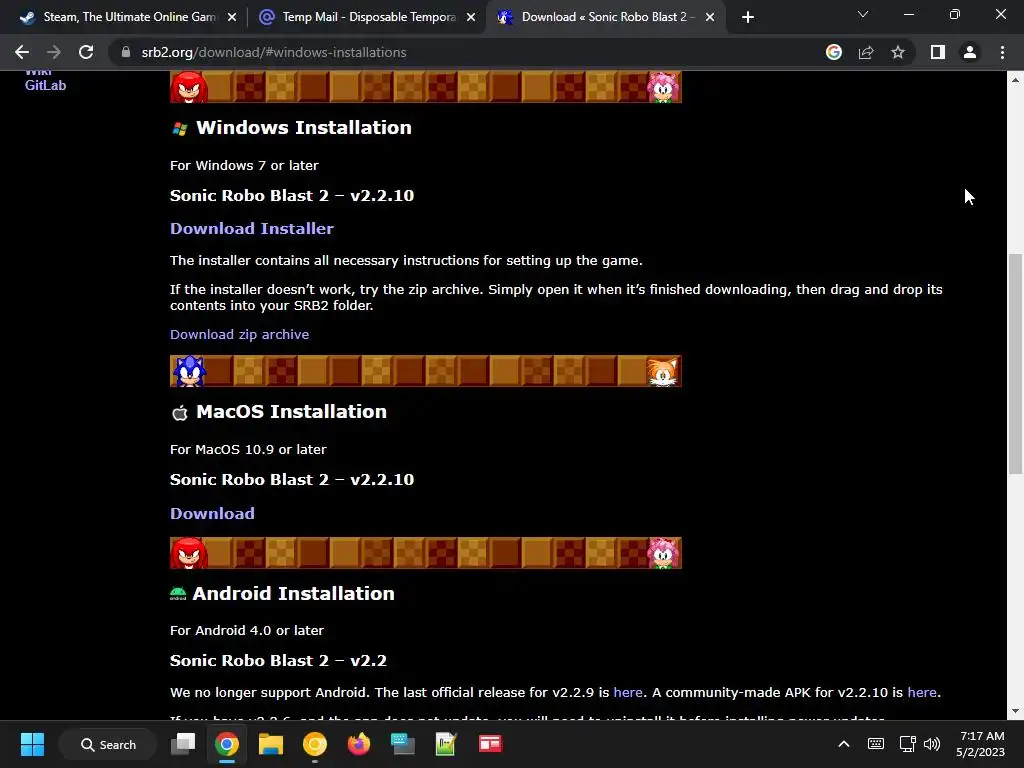Open the GitLab sidebar link
The height and width of the screenshot is (768, 1024).
pos(45,85)
